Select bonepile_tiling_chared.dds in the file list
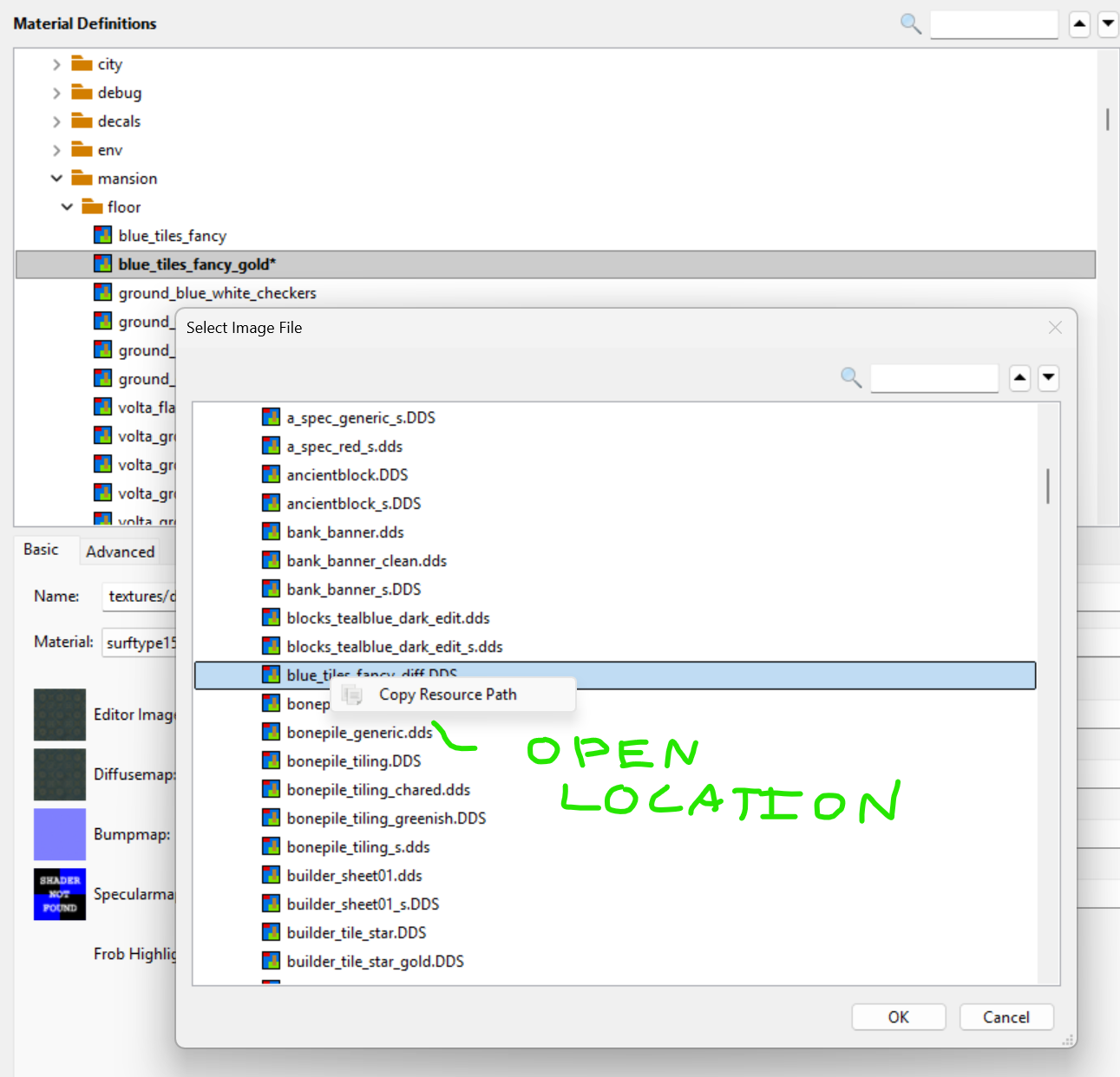1120x1077 pixels. click(x=378, y=790)
